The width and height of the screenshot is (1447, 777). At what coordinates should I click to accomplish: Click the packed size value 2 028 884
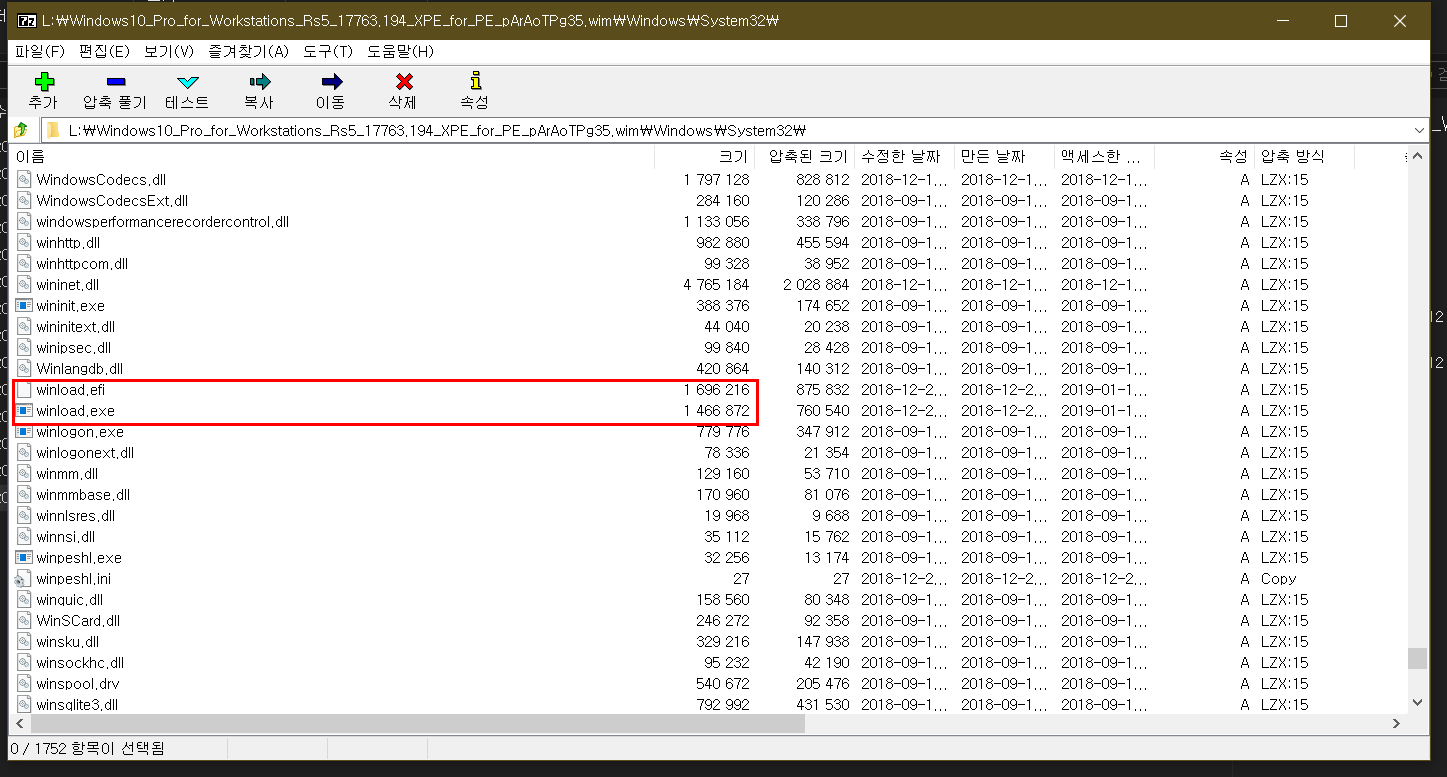pos(815,285)
